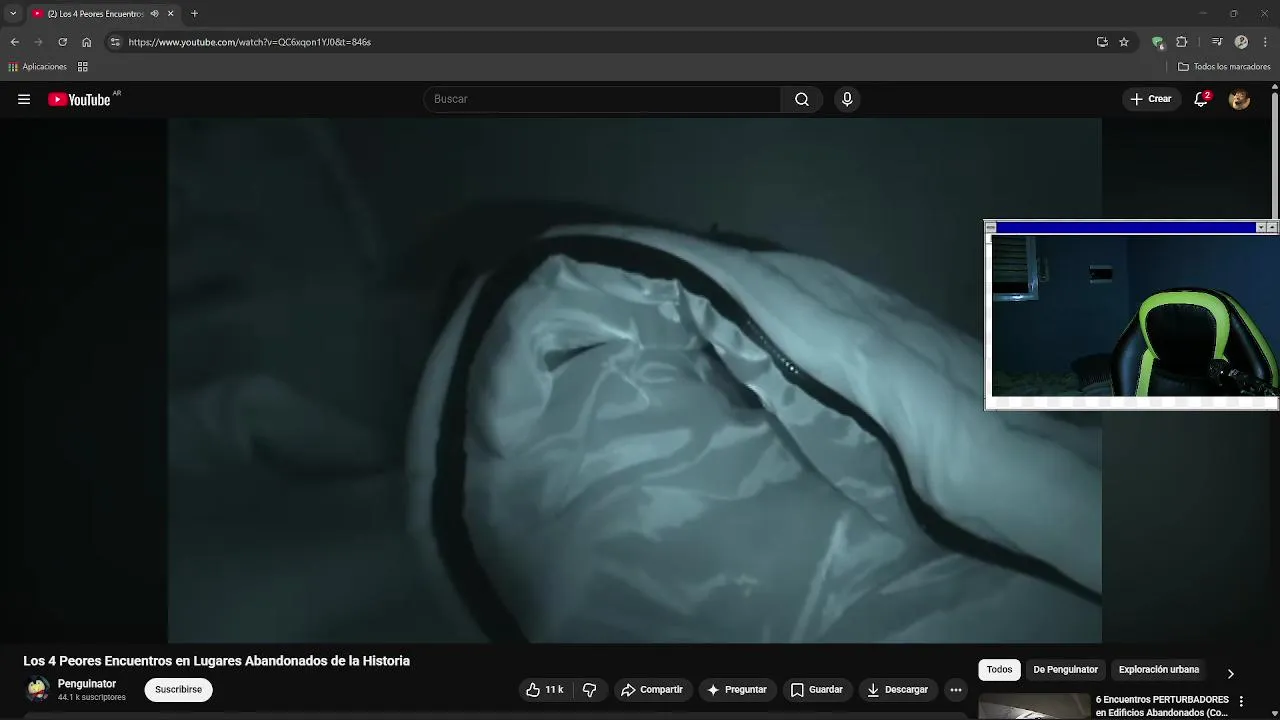
Task: Close the Los 4 Peores Encuentros tab
Action: [x=171, y=13]
